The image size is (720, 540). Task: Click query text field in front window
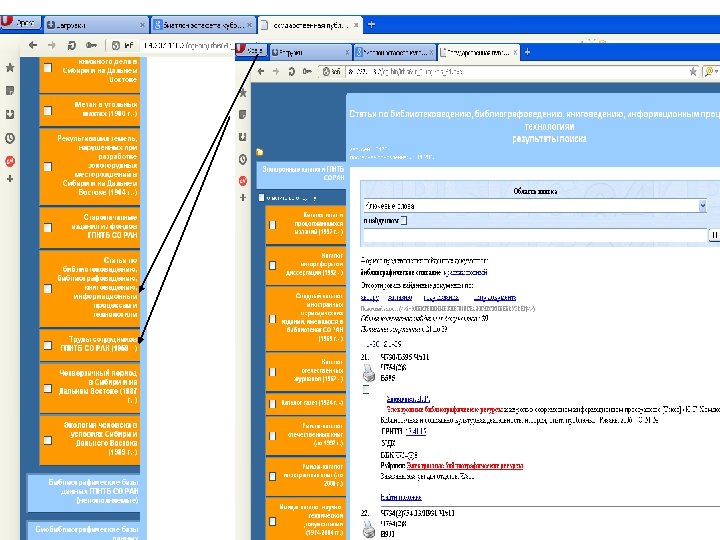(535, 235)
